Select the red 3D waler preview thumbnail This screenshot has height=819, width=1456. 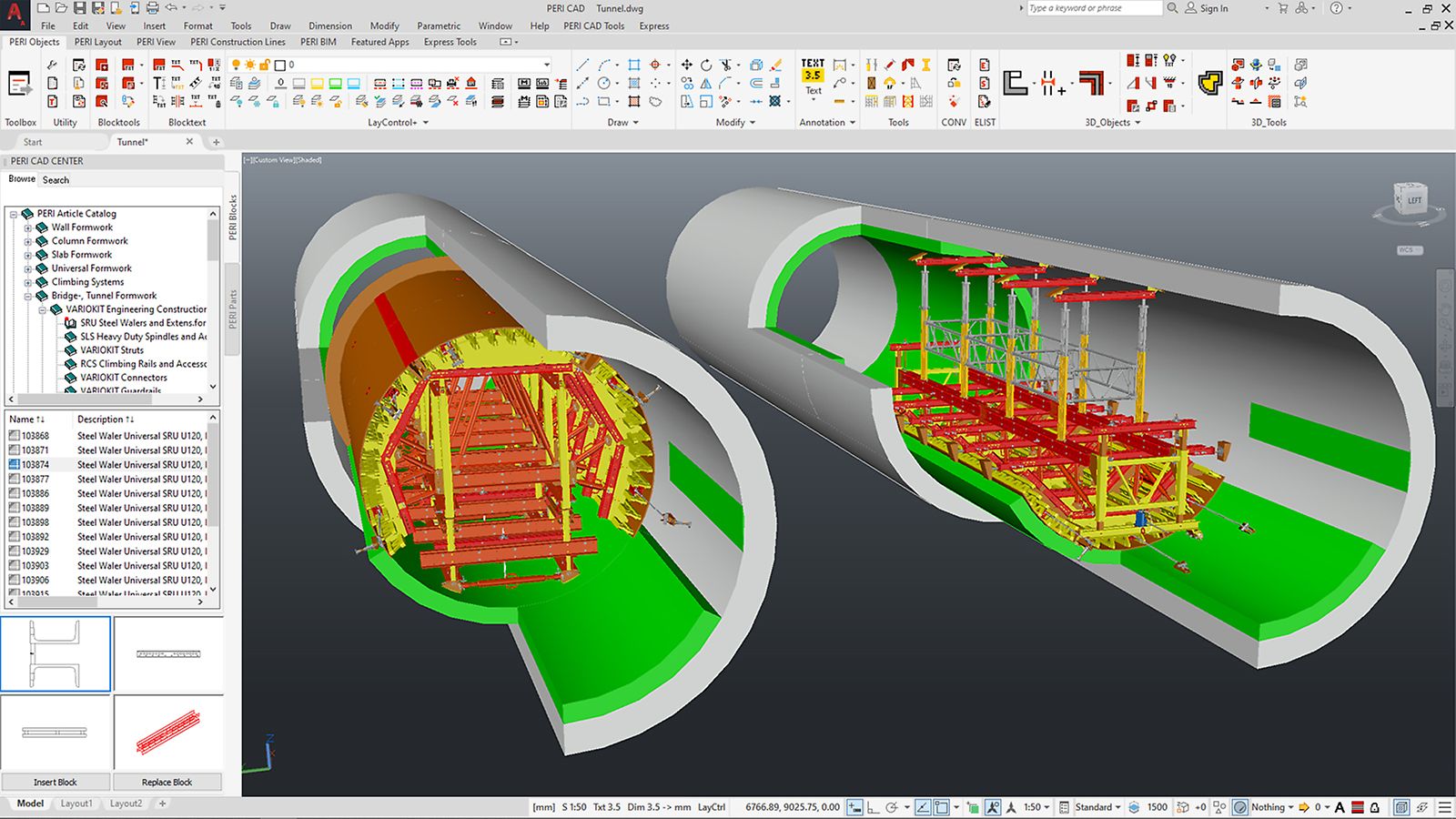[168, 733]
